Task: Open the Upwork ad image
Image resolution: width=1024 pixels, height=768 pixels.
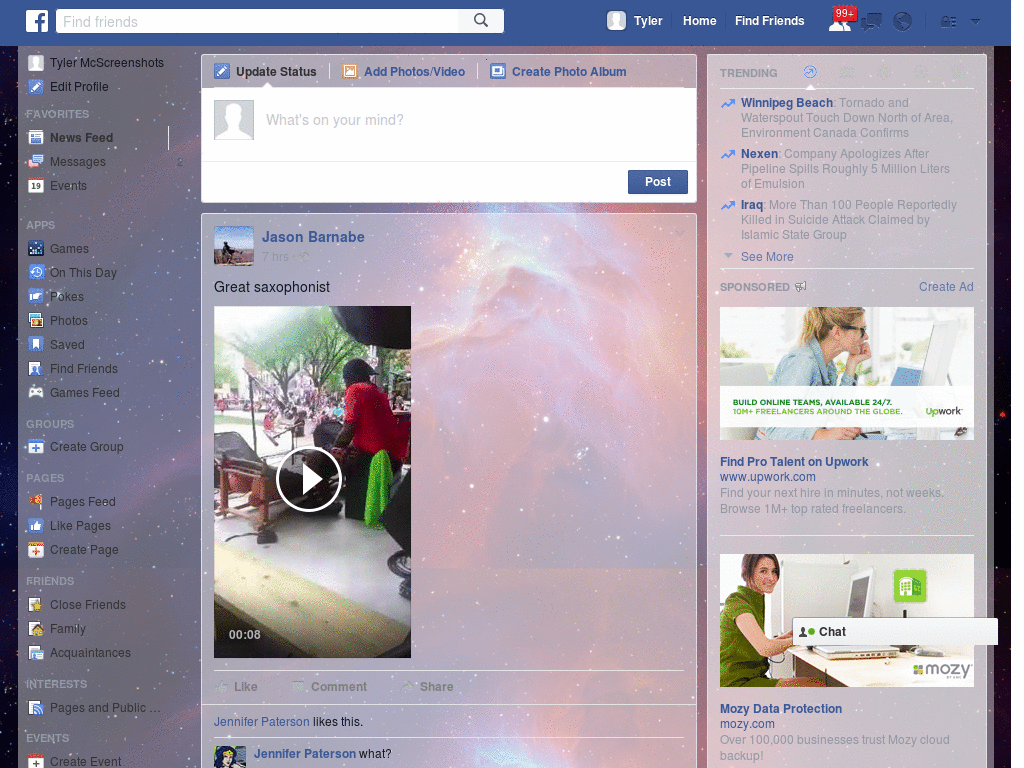Action: tap(846, 374)
